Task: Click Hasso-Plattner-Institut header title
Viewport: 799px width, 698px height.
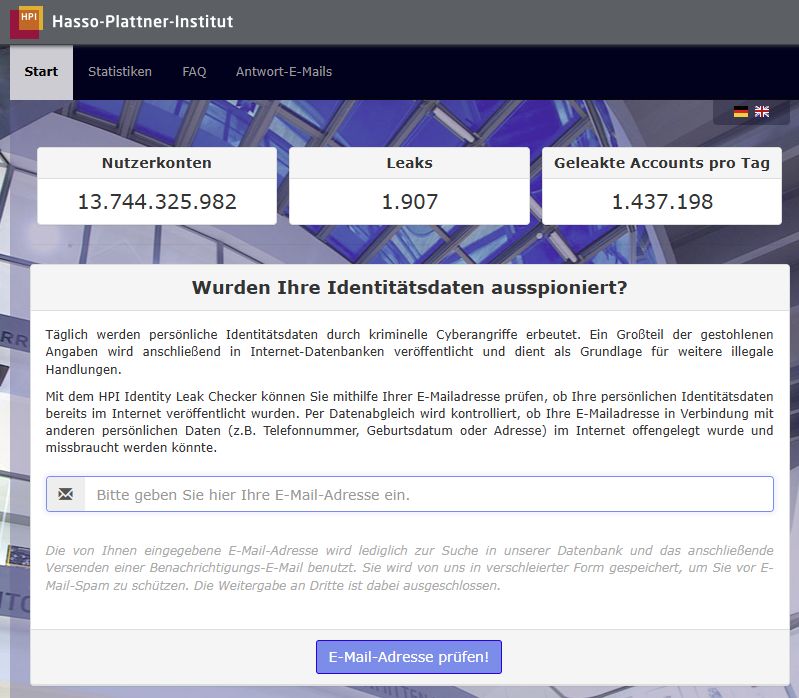Action: pos(143,21)
